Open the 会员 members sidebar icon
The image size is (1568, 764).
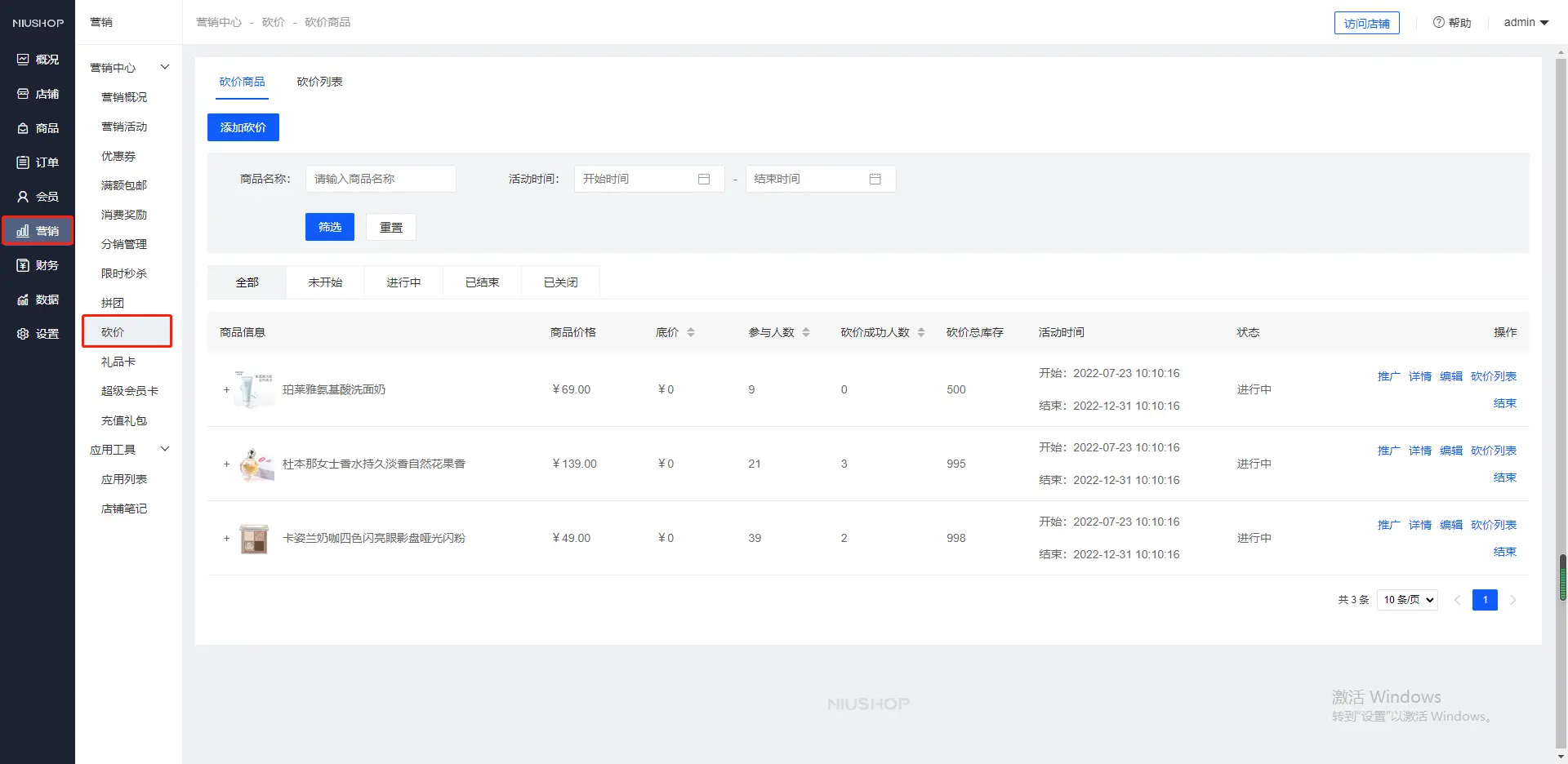[23, 197]
